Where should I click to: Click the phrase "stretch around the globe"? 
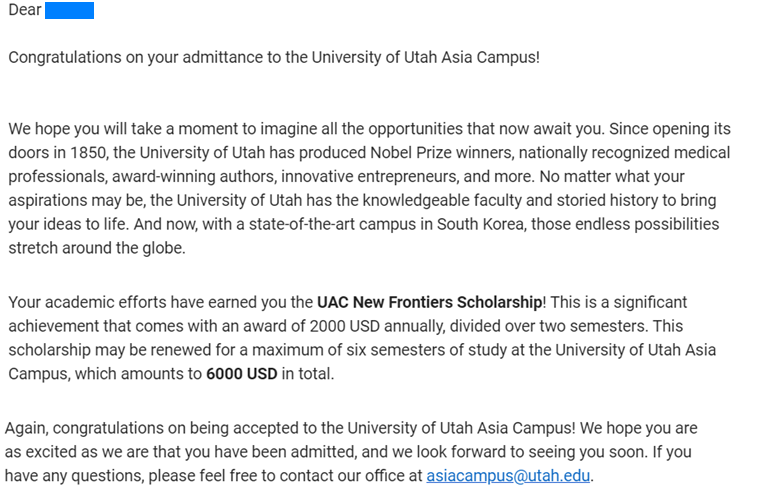pos(95,248)
